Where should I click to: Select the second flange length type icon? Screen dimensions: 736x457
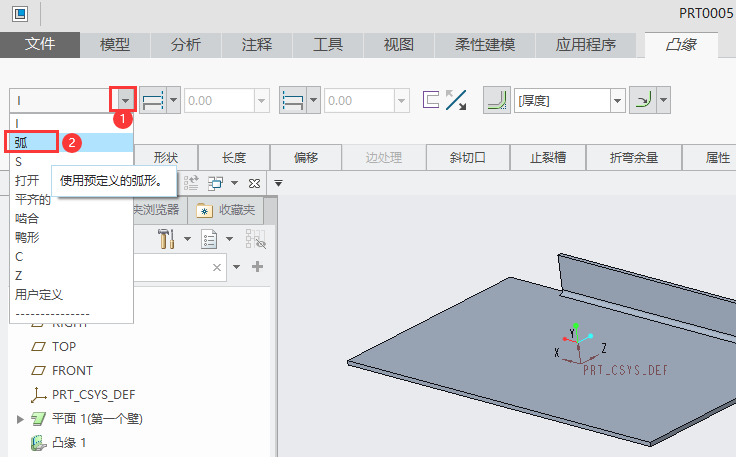293,100
